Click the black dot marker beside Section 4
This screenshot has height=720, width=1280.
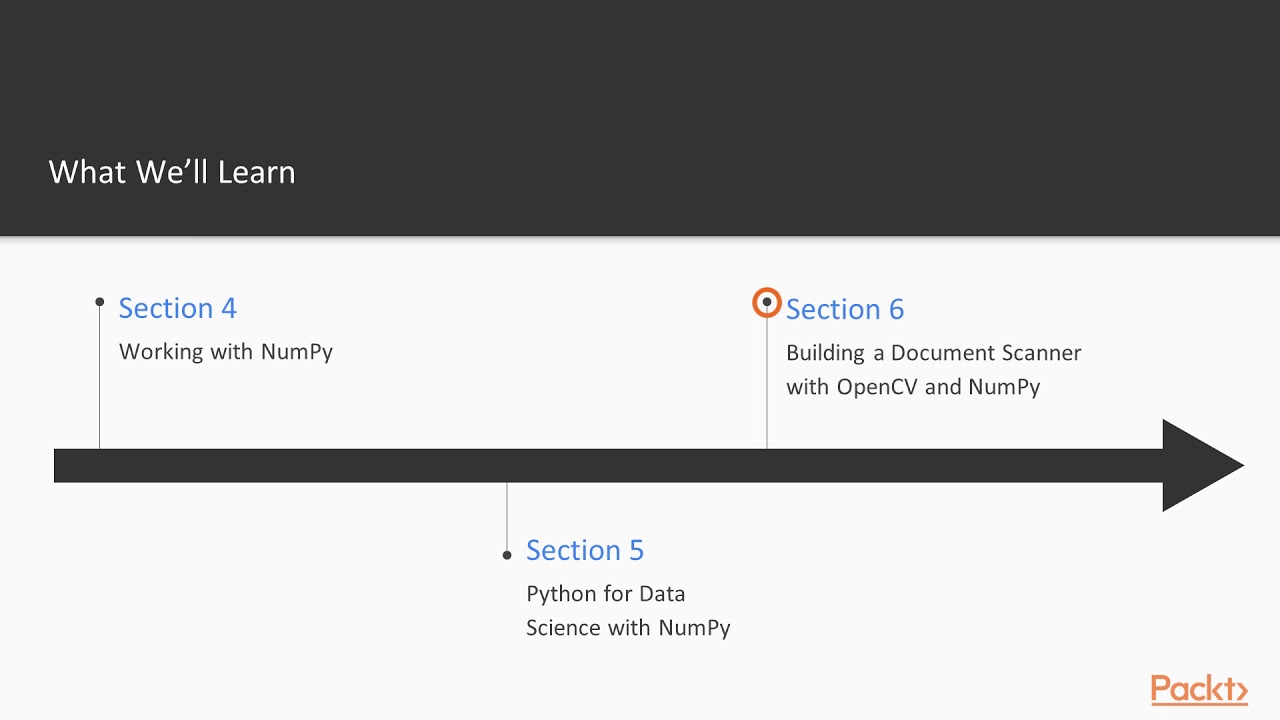[100, 301]
